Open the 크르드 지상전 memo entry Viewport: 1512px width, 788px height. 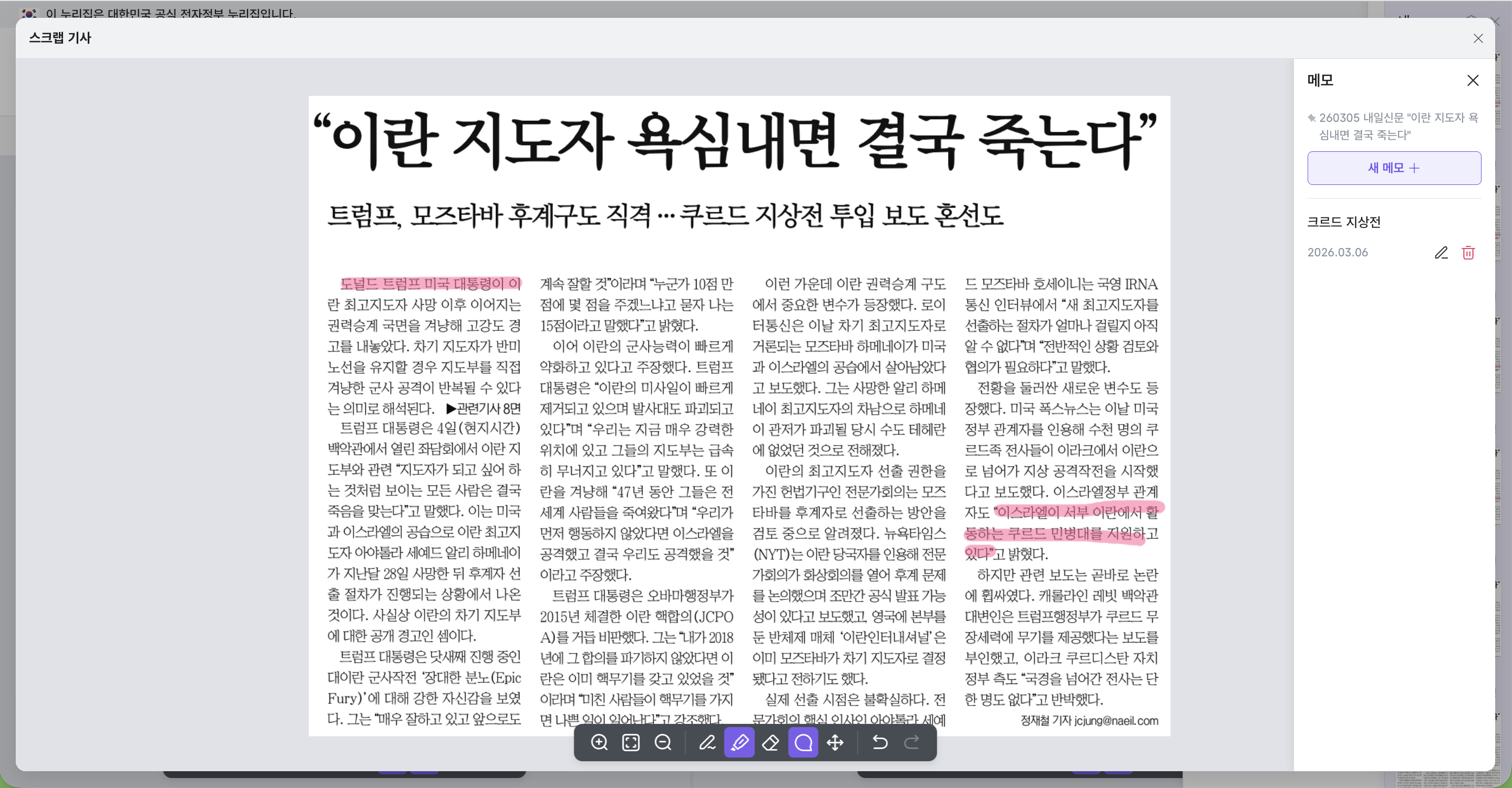(1343, 222)
